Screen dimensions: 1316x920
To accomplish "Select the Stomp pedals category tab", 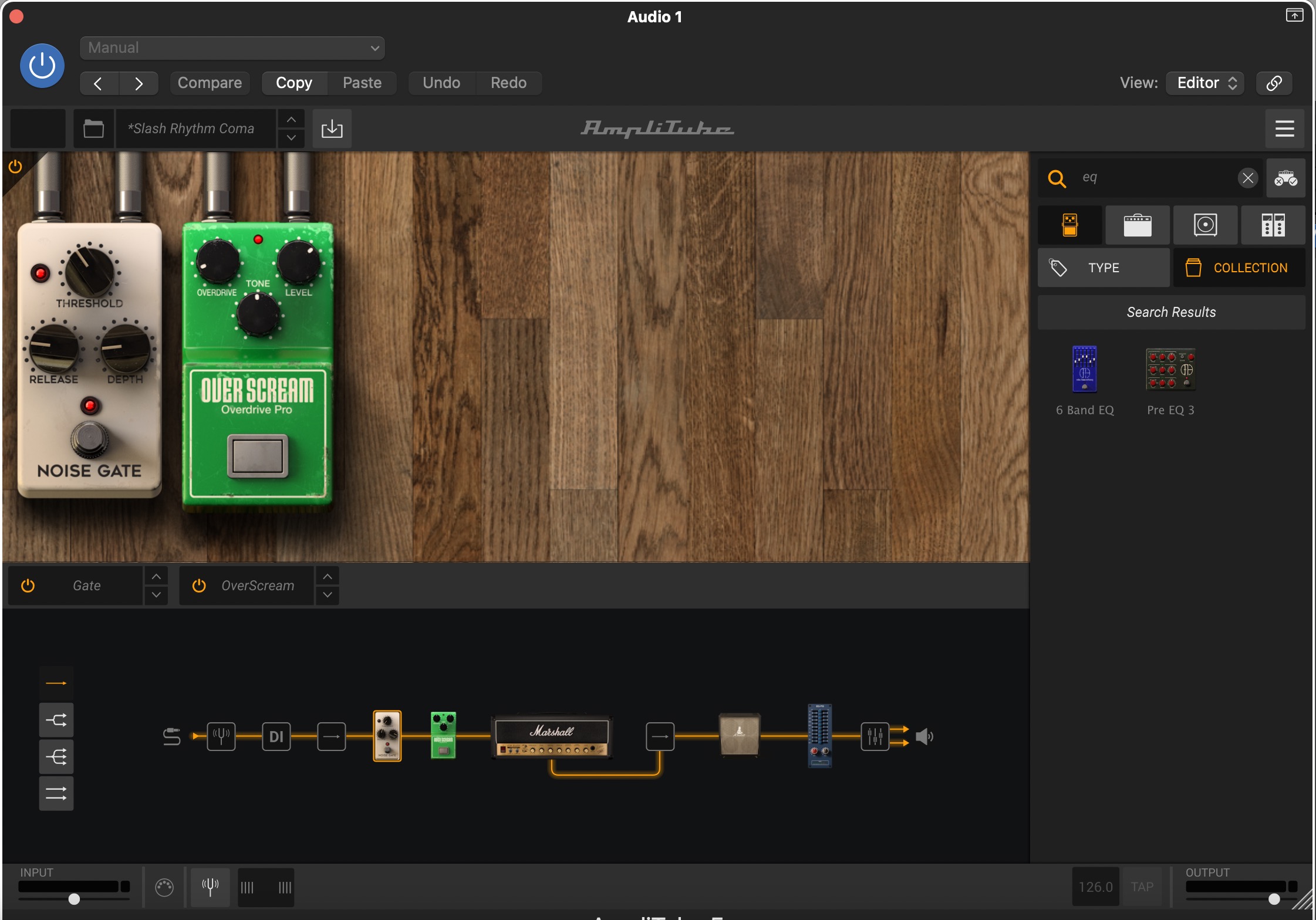I will pyautogui.click(x=1069, y=225).
